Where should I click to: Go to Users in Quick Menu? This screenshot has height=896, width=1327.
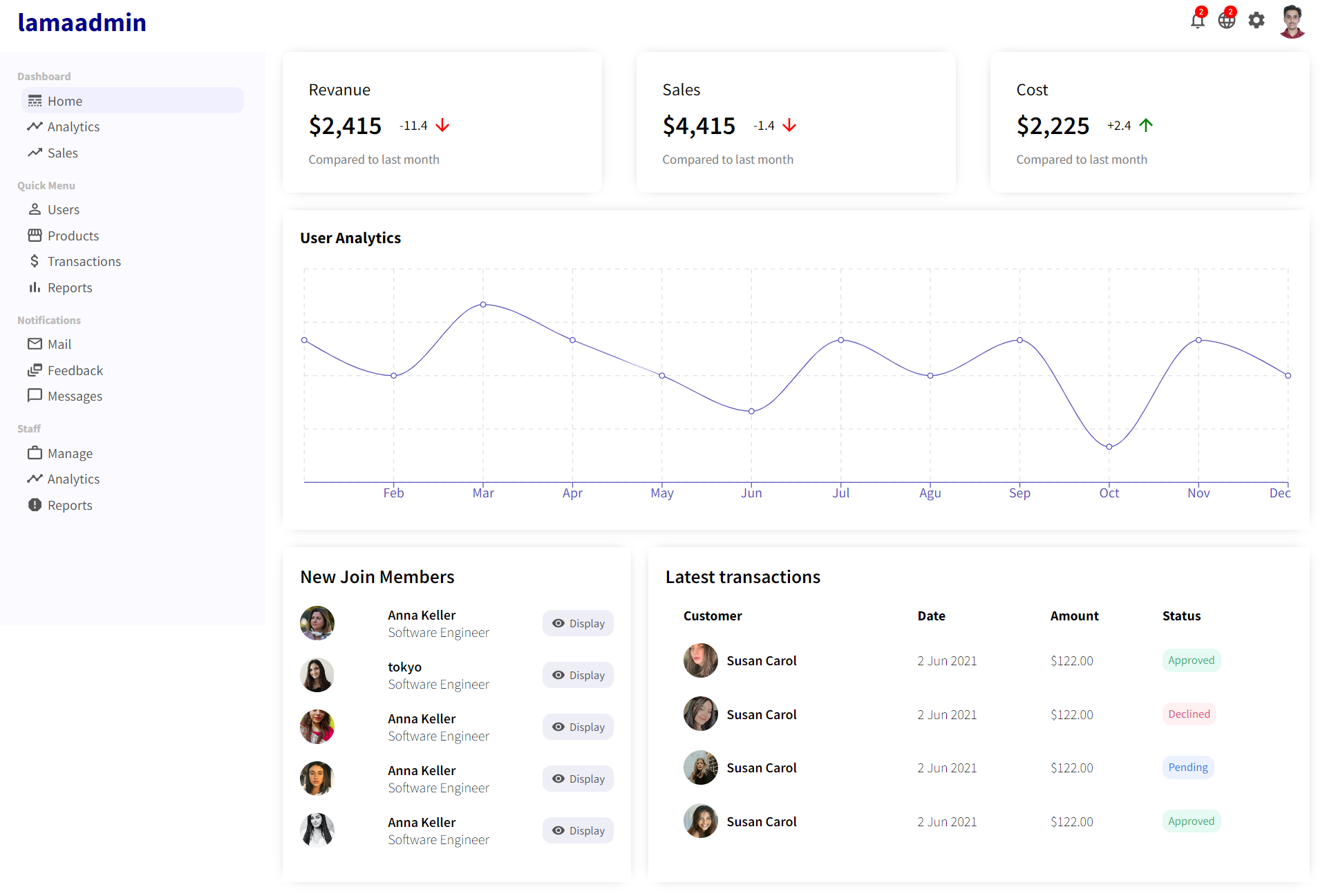[x=133, y=209]
